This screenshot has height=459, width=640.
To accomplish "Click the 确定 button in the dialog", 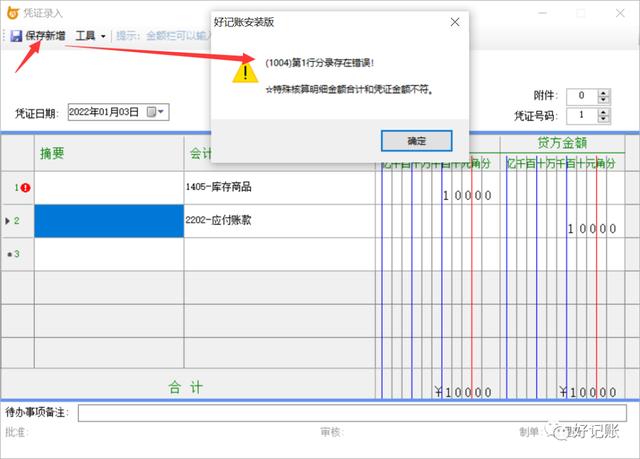I will pyautogui.click(x=416, y=141).
